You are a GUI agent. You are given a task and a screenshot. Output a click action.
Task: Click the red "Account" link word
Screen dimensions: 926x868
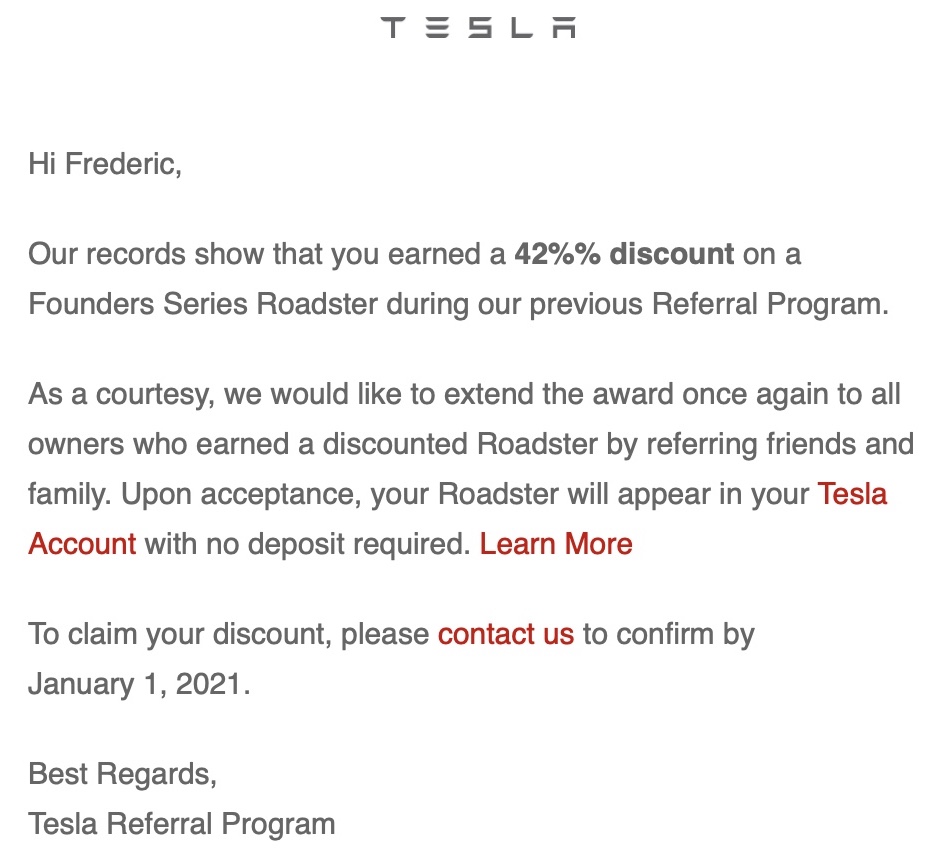[x=82, y=544]
